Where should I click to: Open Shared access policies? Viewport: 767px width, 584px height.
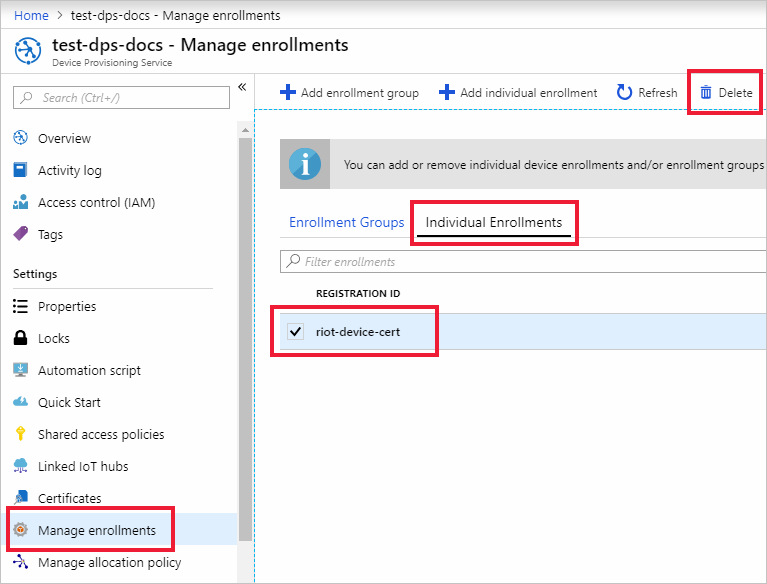pyautogui.click(x=101, y=434)
